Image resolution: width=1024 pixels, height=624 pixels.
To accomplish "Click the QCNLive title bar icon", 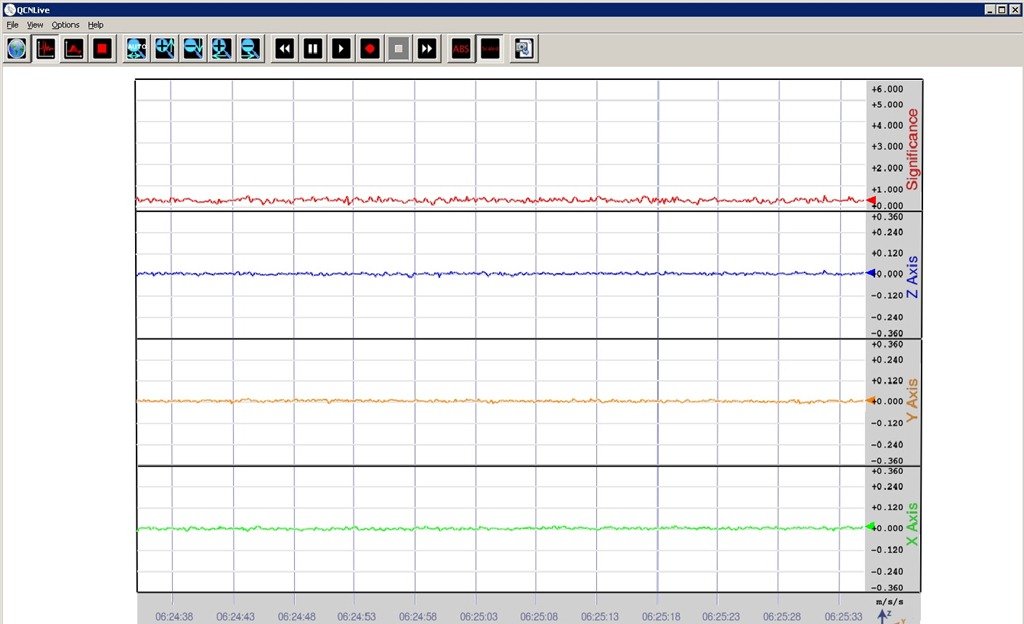I will pos(10,9).
